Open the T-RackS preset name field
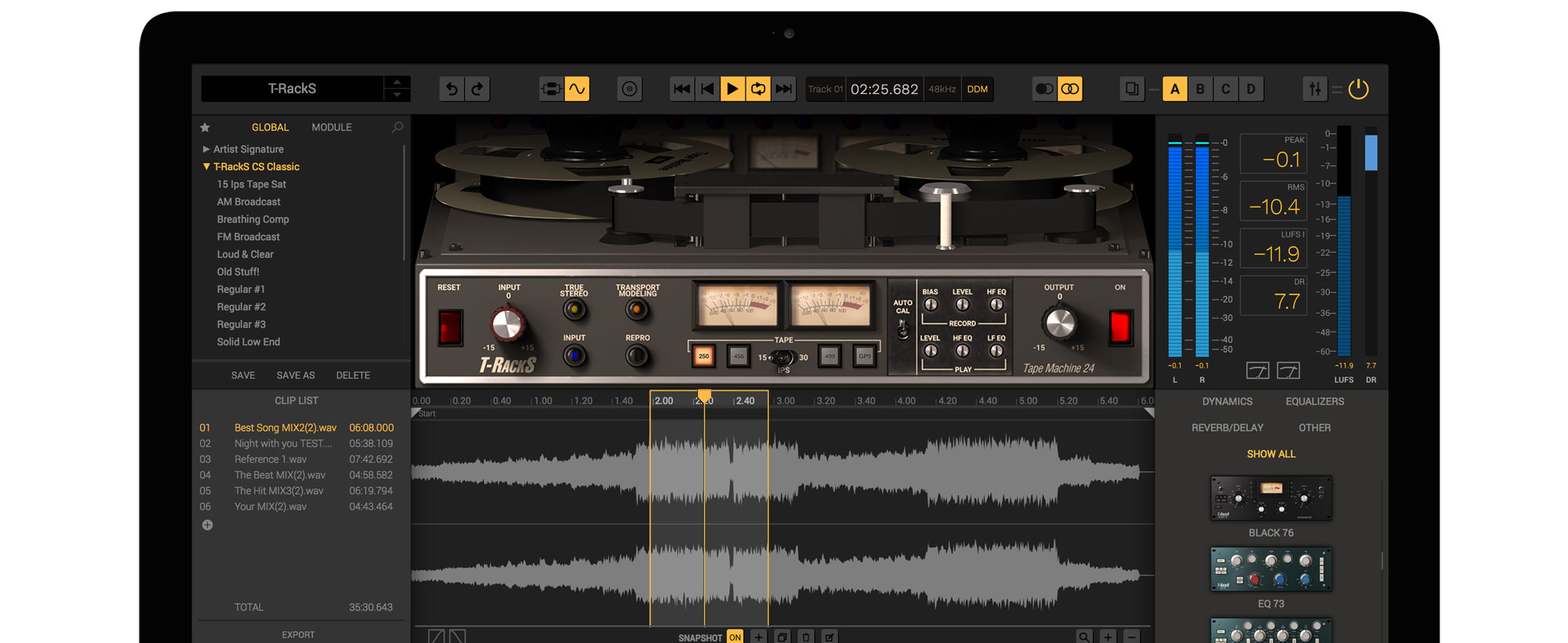The width and height of the screenshot is (1568, 643). point(292,89)
